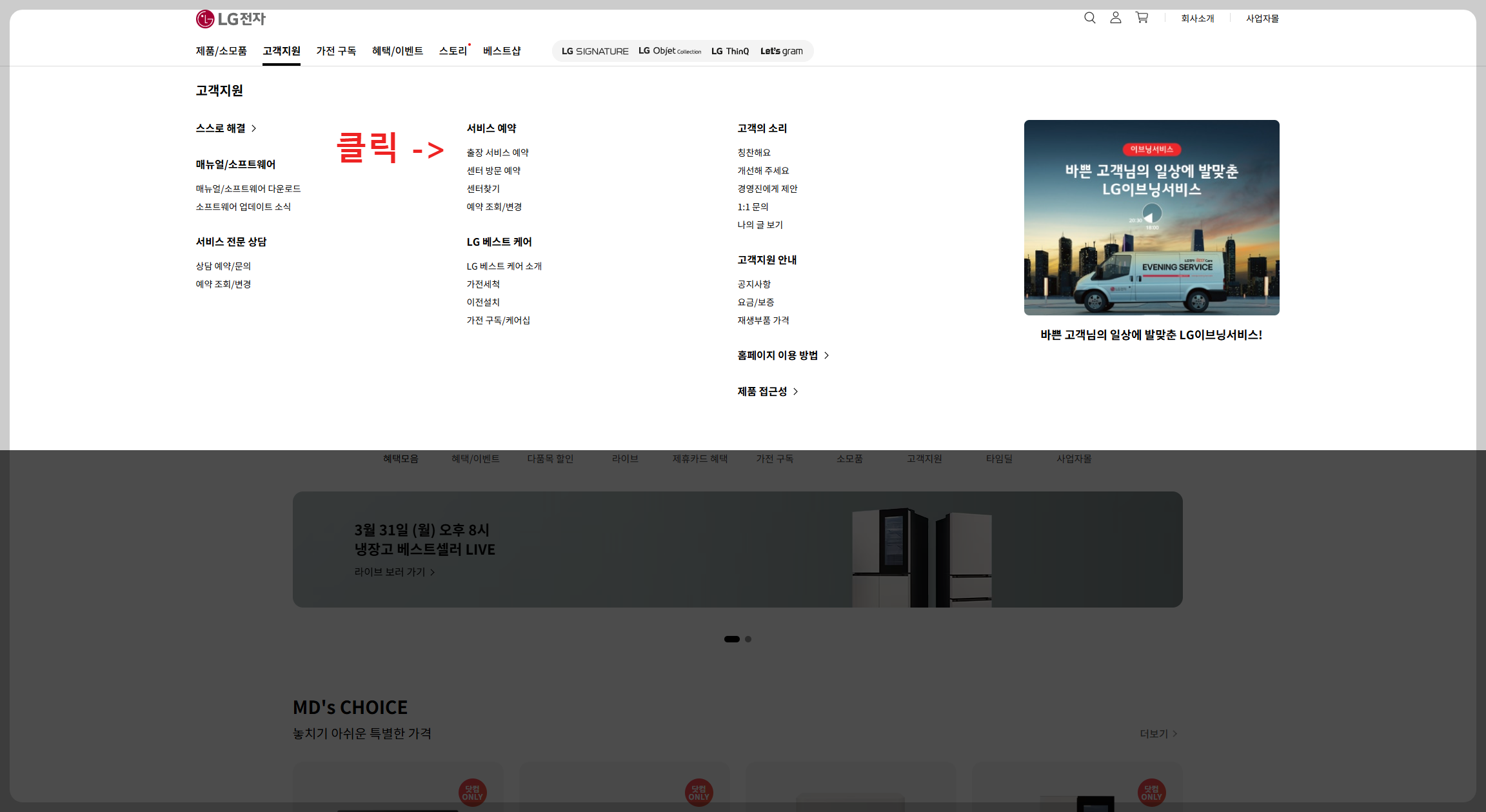Viewport: 1486px width, 812px height.
Task: Open 라이브 보러 가기 link
Action: (395, 572)
